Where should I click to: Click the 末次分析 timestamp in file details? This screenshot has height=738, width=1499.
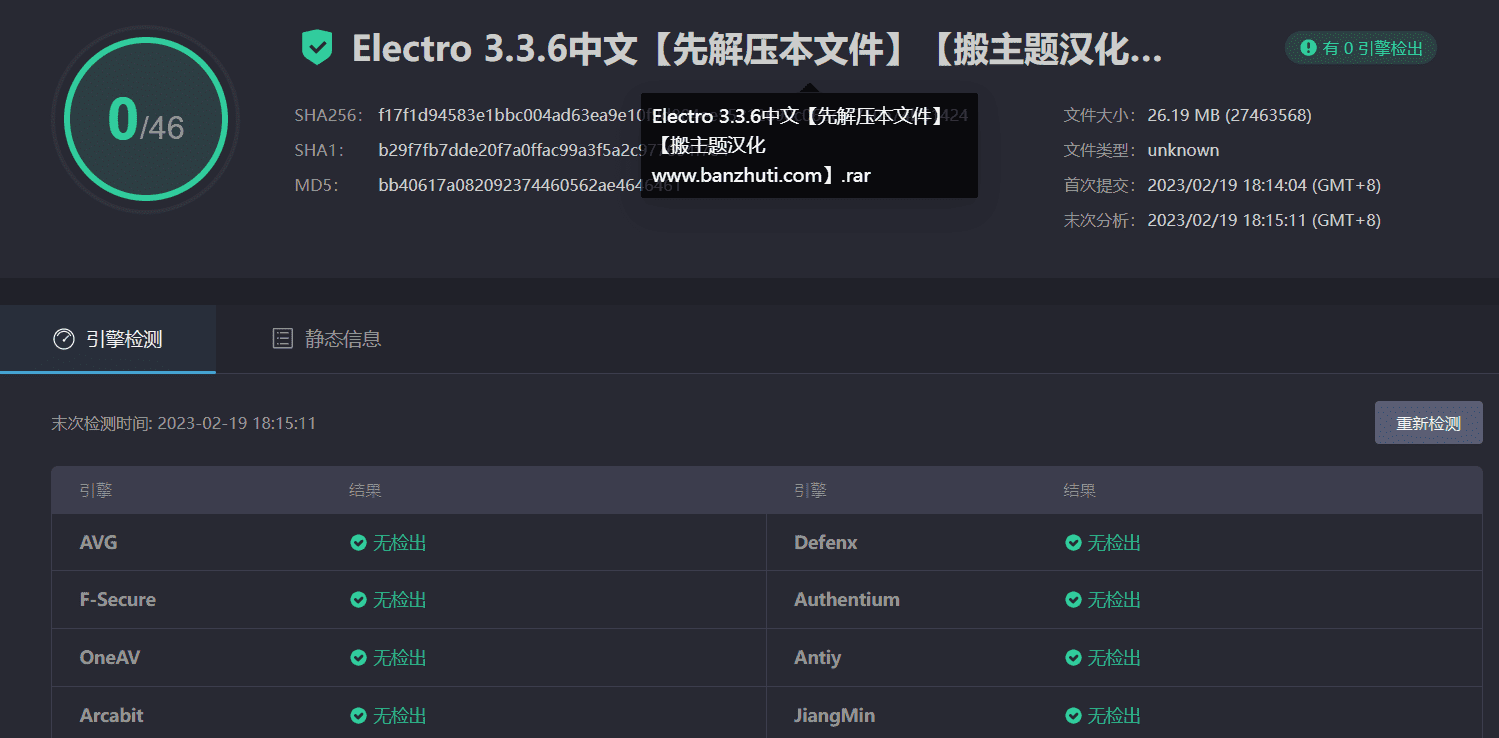tap(1264, 220)
